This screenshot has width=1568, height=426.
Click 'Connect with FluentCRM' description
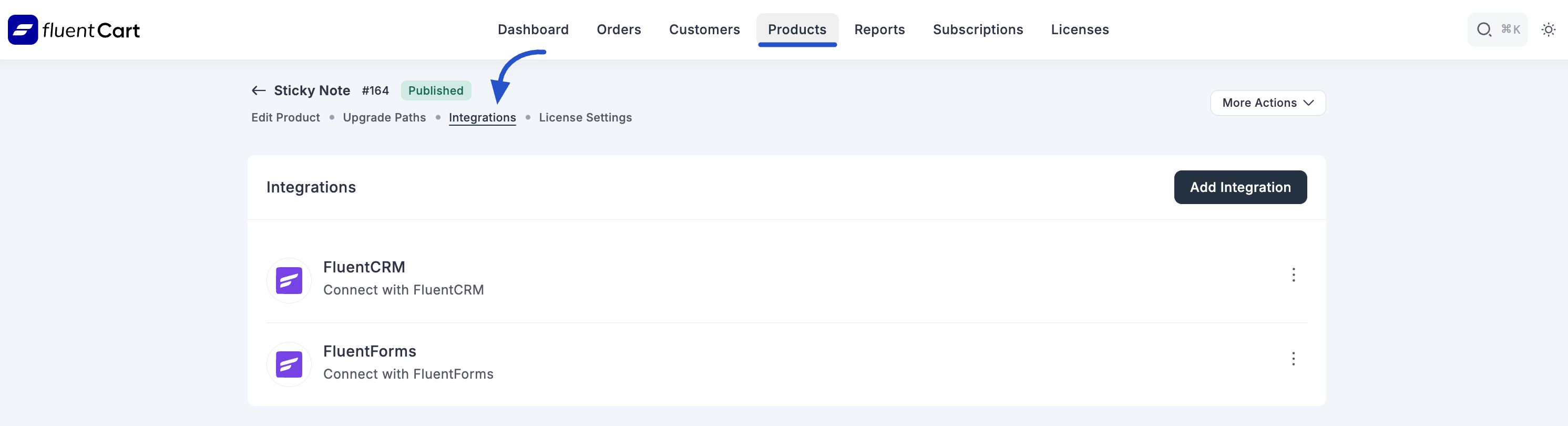click(404, 290)
